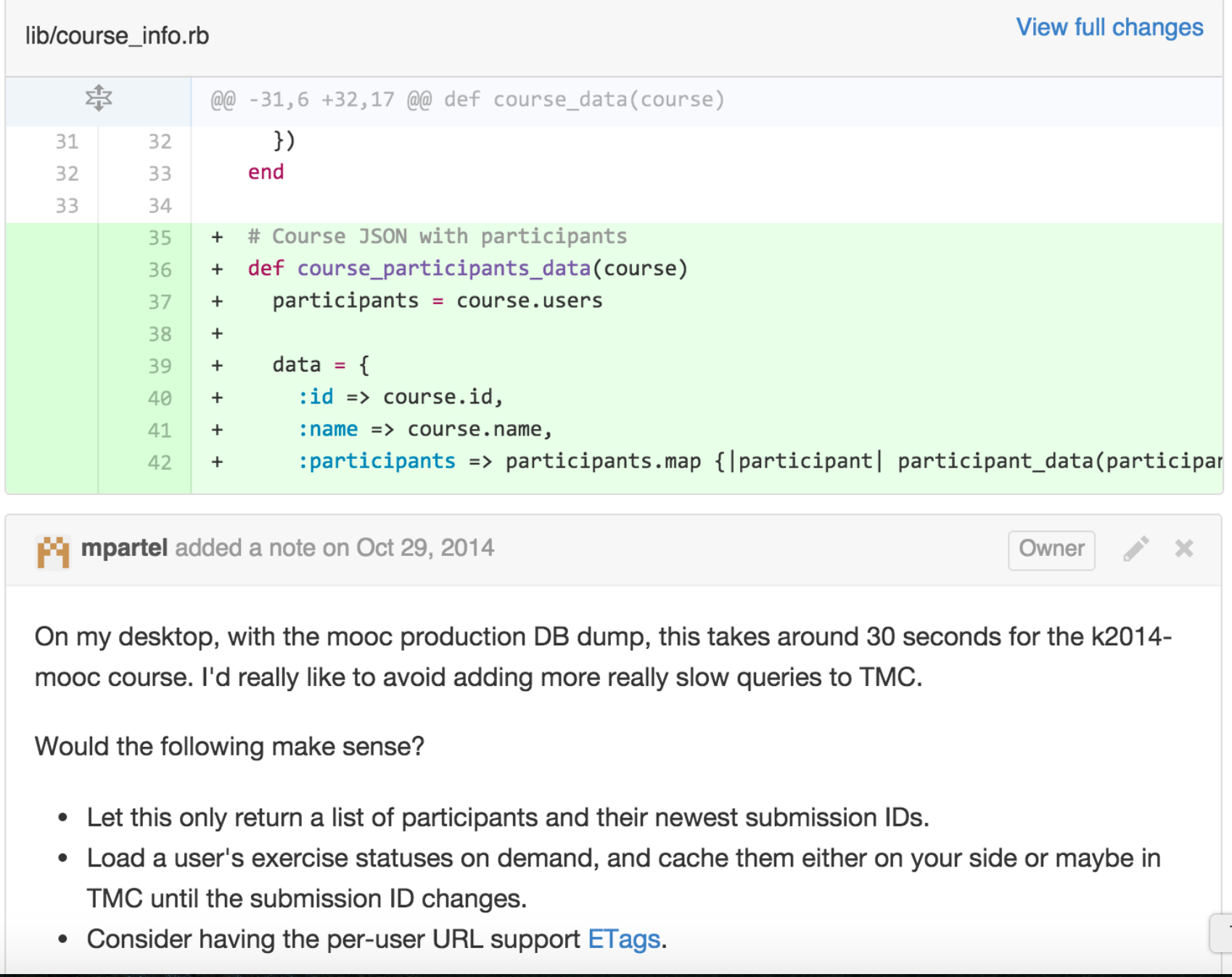
Task: Select old line number 31 in the gutter
Action: point(67,142)
